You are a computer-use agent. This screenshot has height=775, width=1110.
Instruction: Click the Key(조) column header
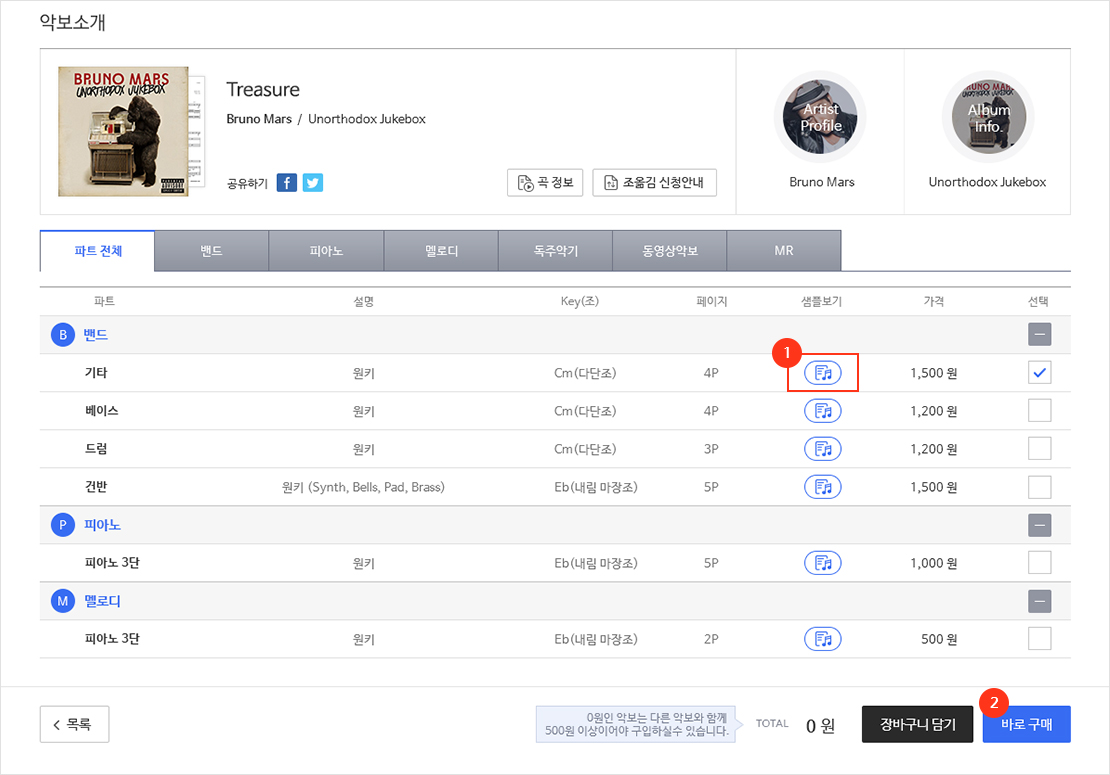point(580,302)
